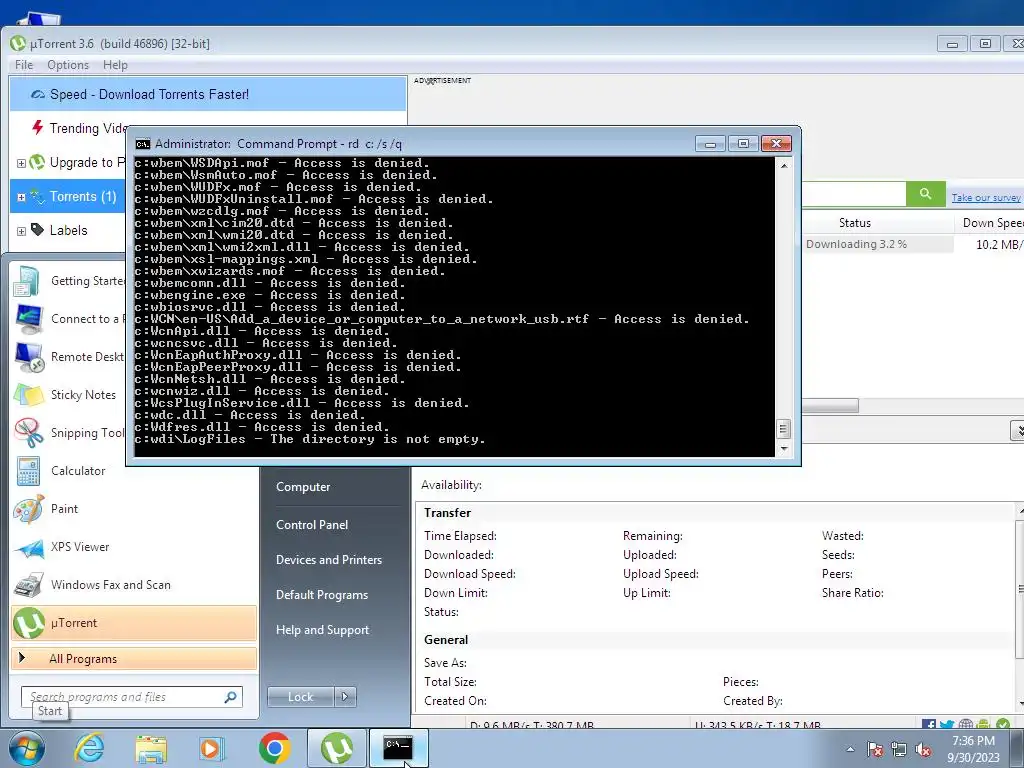Image resolution: width=1024 pixels, height=768 pixels.
Task: Launch Remote Desktop Connection
Action: [69, 357]
